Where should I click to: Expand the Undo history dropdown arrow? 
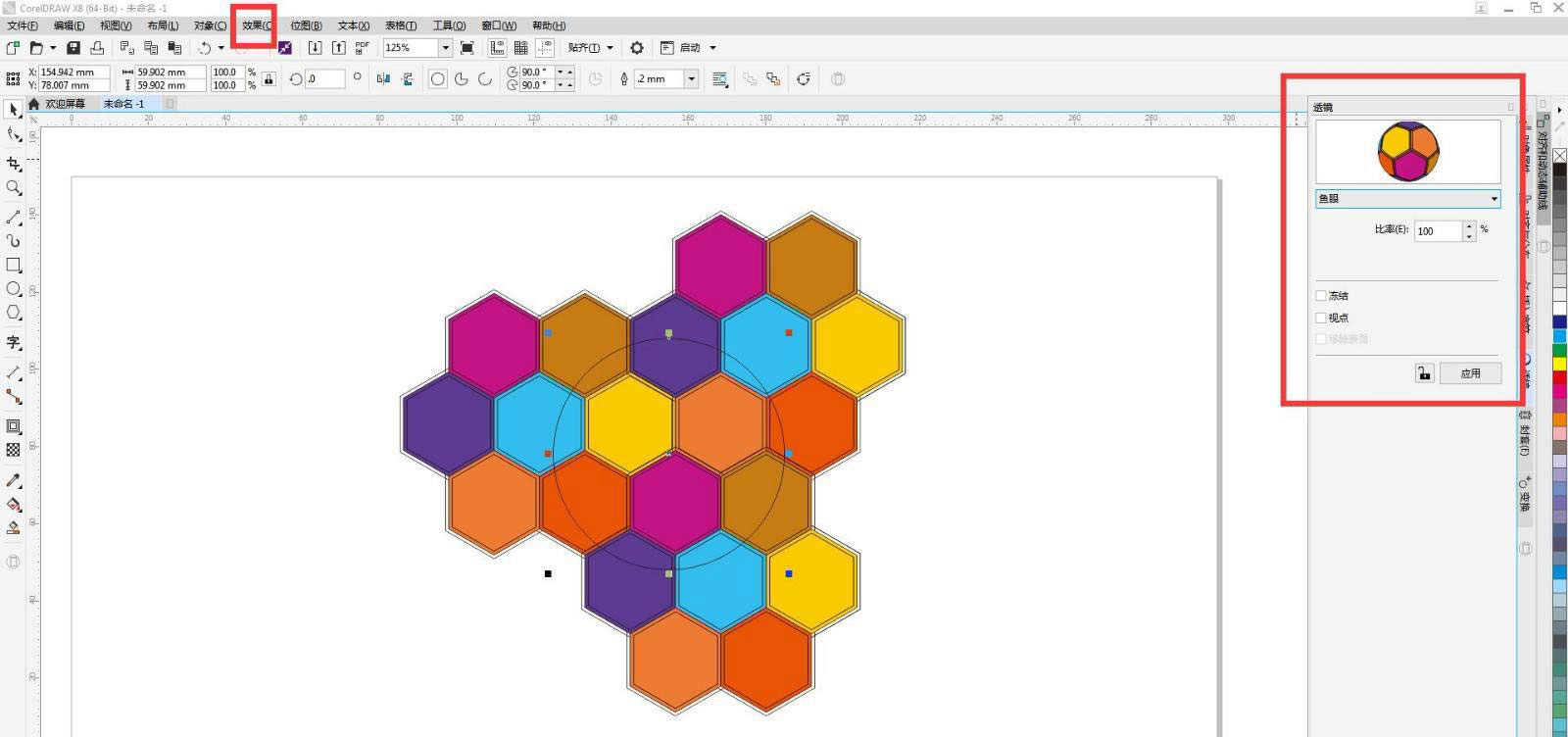[x=220, y=47]
